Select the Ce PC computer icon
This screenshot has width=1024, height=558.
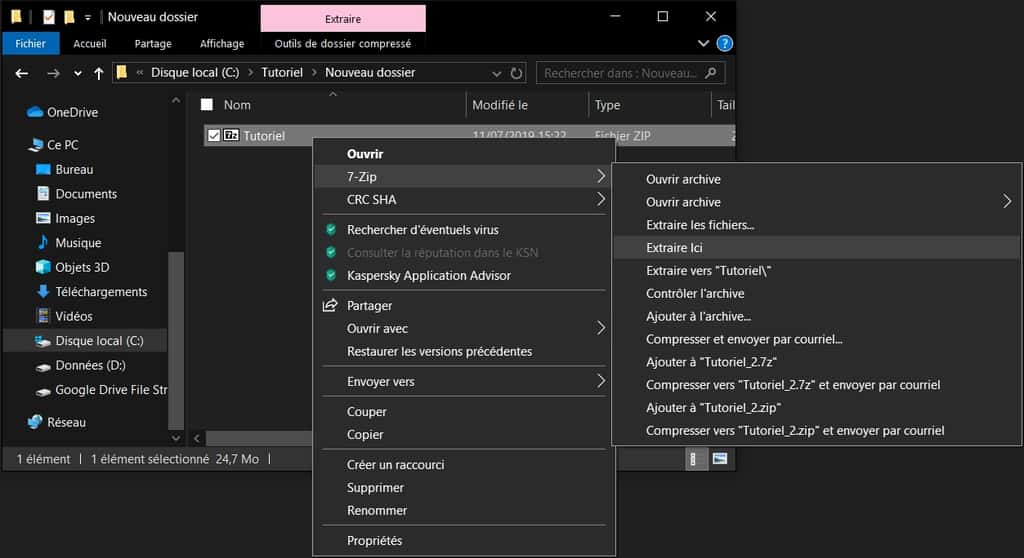click(x=36, y=144)
